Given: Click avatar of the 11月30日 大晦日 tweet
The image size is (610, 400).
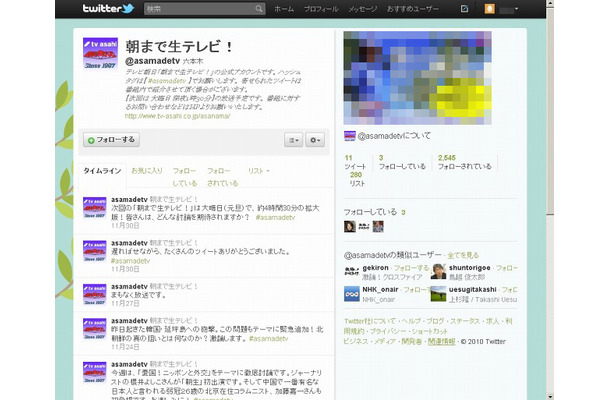Looking at the screenshot, I should pyautogui.click(x=95, y=207).
